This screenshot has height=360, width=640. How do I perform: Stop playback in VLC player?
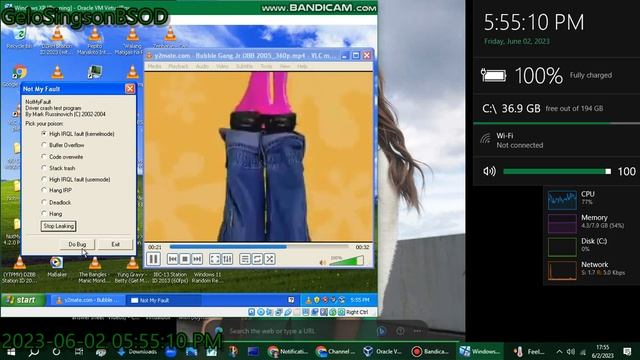click(x=184, y=259)
